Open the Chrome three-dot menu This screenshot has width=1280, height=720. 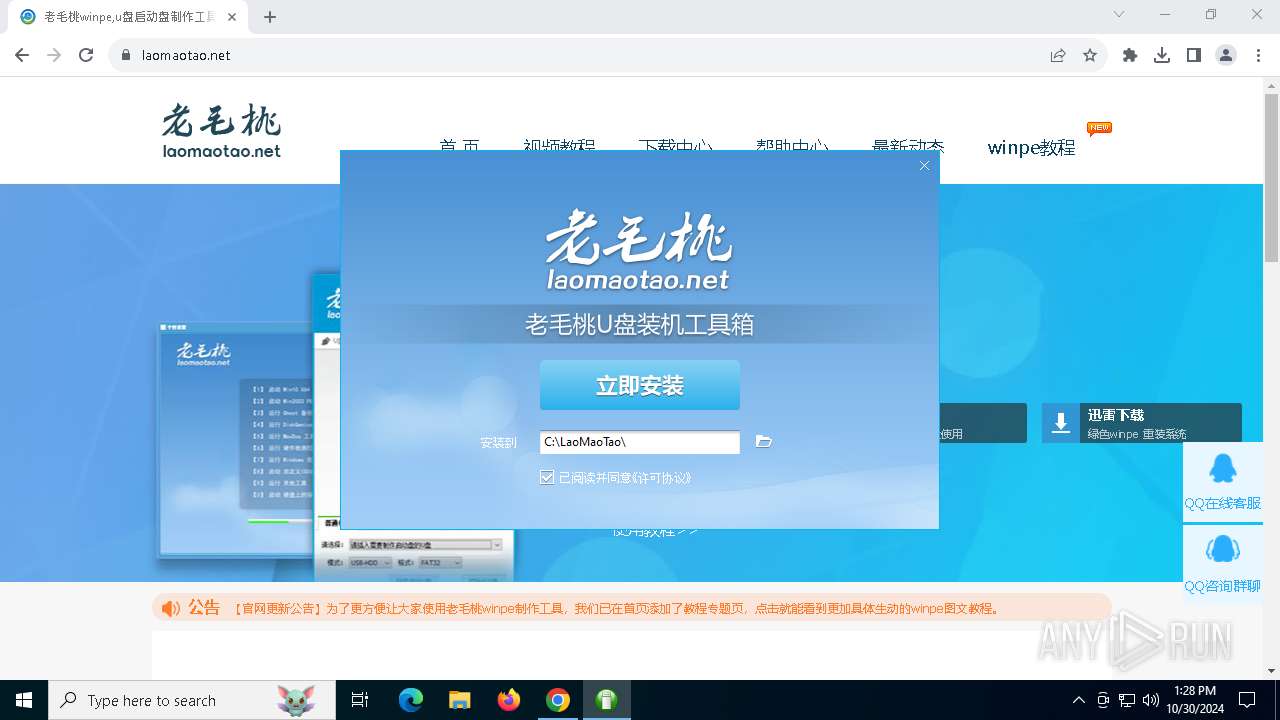tap(1258, 55)
